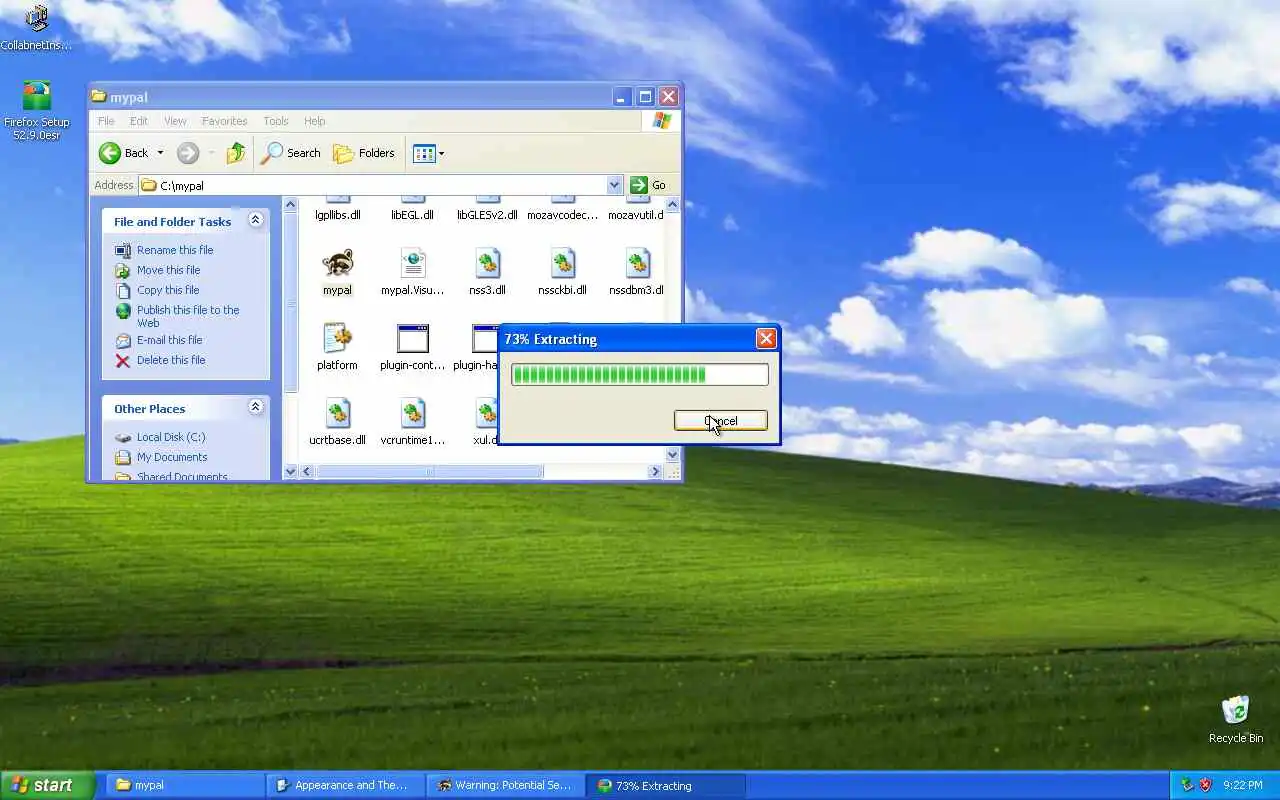
Task: Open the Tools menu
Action: click(x=275, y=121)
